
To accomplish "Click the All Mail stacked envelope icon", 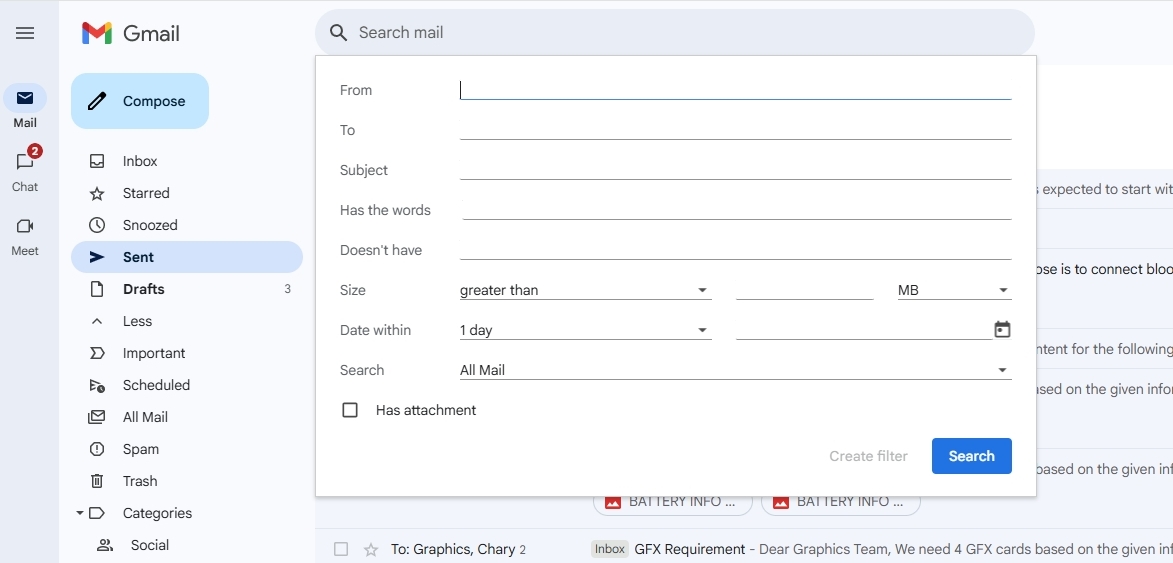I will click(97, 417).
